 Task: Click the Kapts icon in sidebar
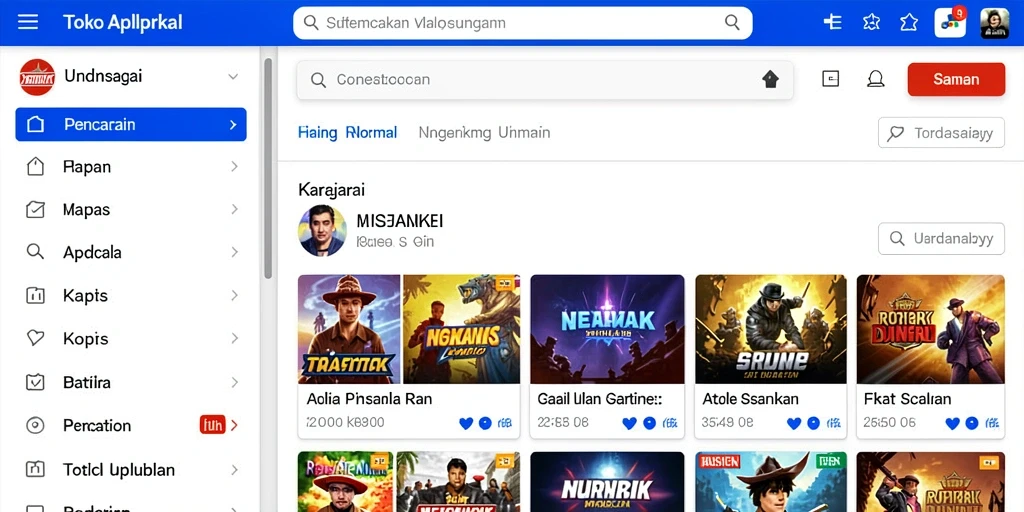point(35,295)
